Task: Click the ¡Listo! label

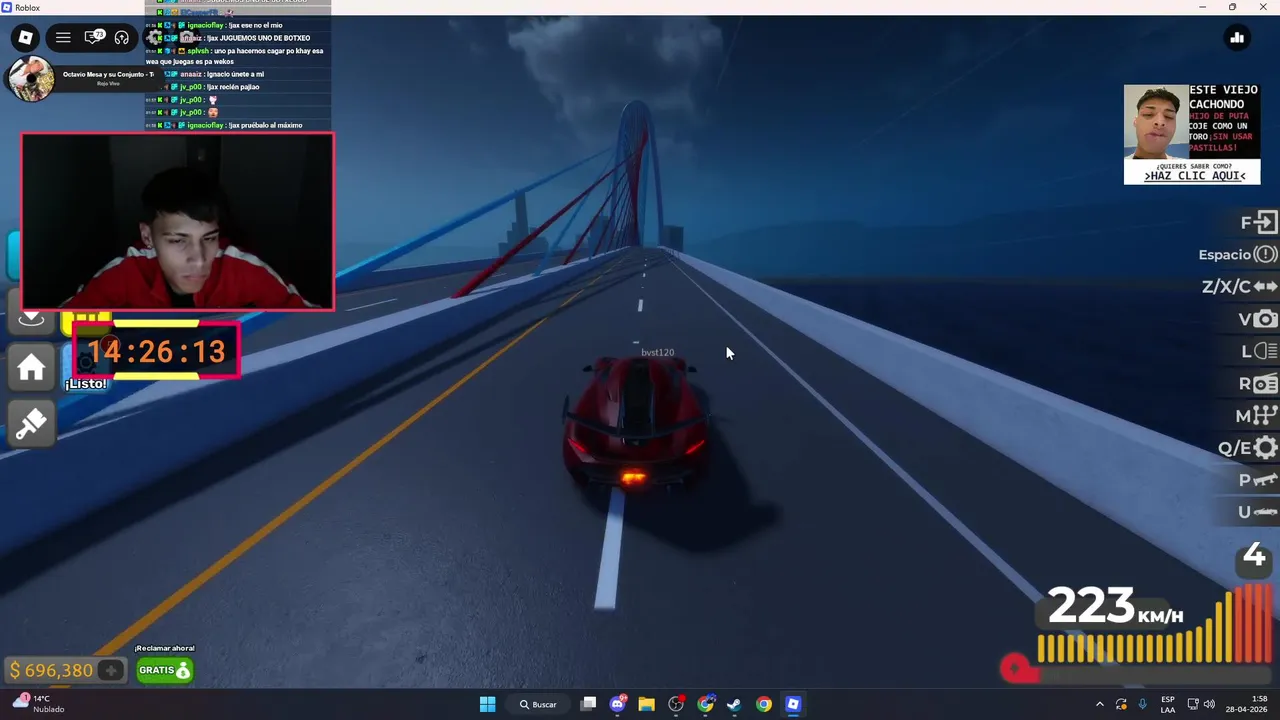Action: point(86,384)
